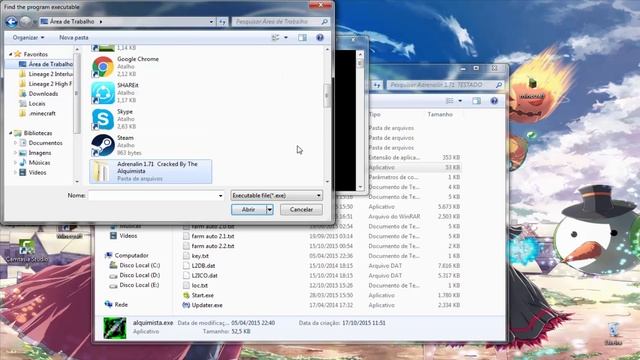Open the Nome field dropdown arrow
This screenshot has width=640, height=360.
pos(220,196)
